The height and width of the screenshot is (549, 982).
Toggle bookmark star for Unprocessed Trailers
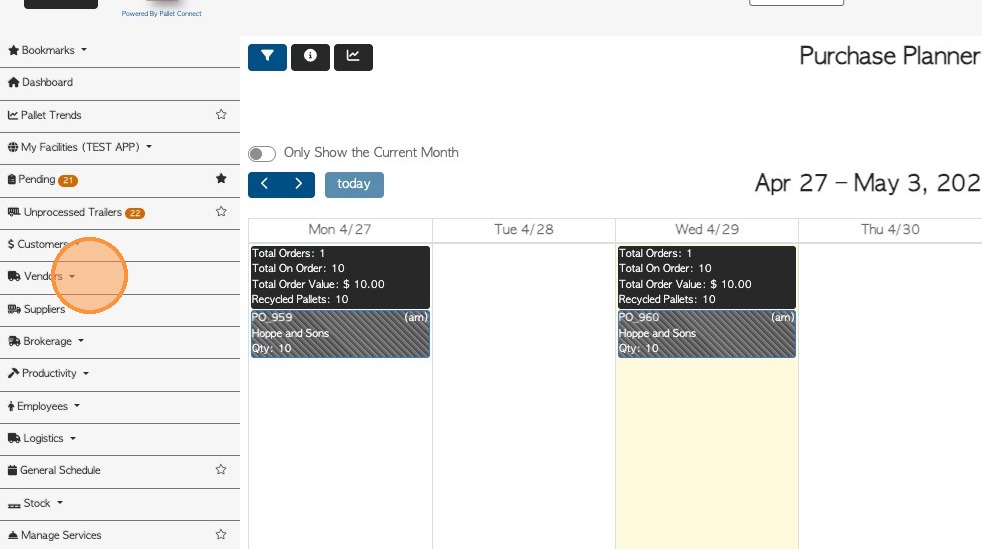coord(221,212)
